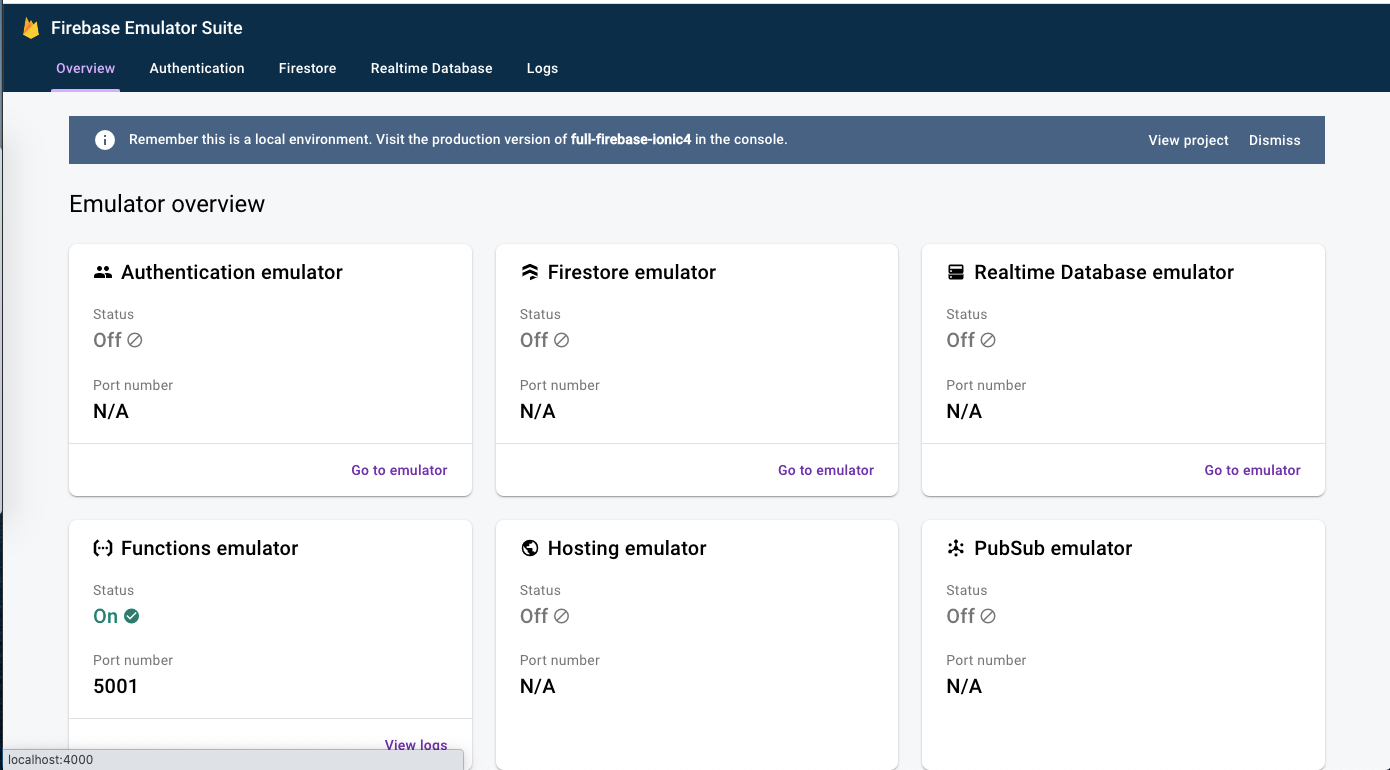
Task: Go to emulator in Firestore card
Action: [826, 470]
